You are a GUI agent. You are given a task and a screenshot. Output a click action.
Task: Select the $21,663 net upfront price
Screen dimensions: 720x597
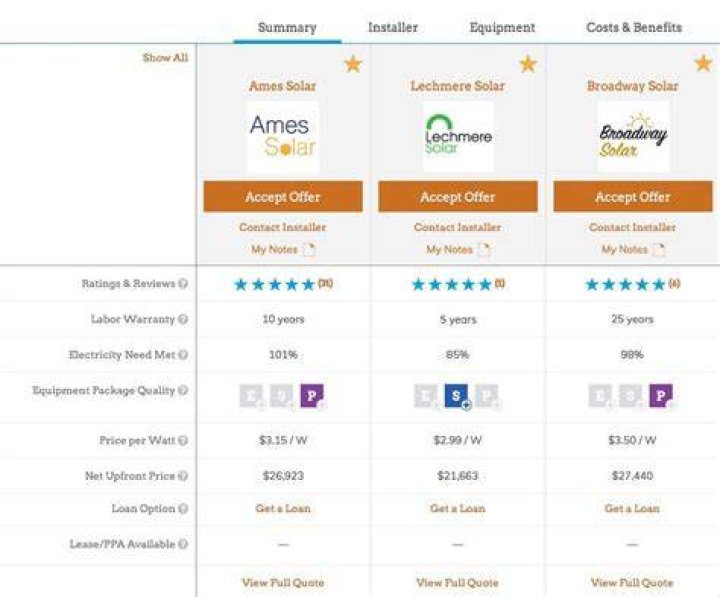point(458,476)
